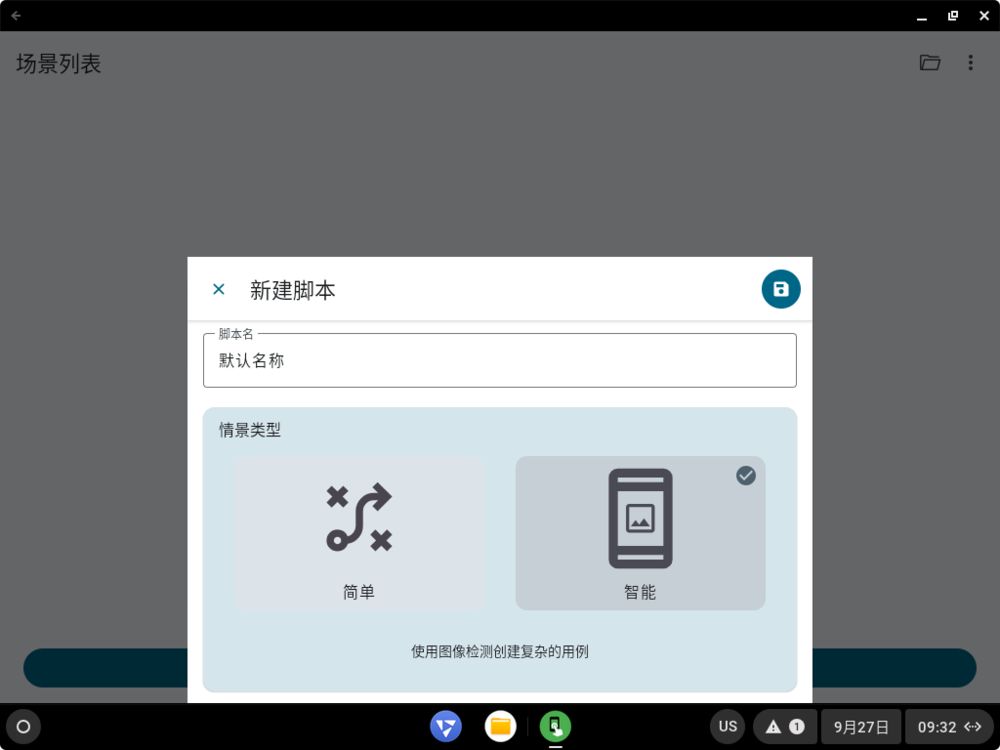
Task: Click the 脚本名 field showing 默认名称
Action: point(499,360)
